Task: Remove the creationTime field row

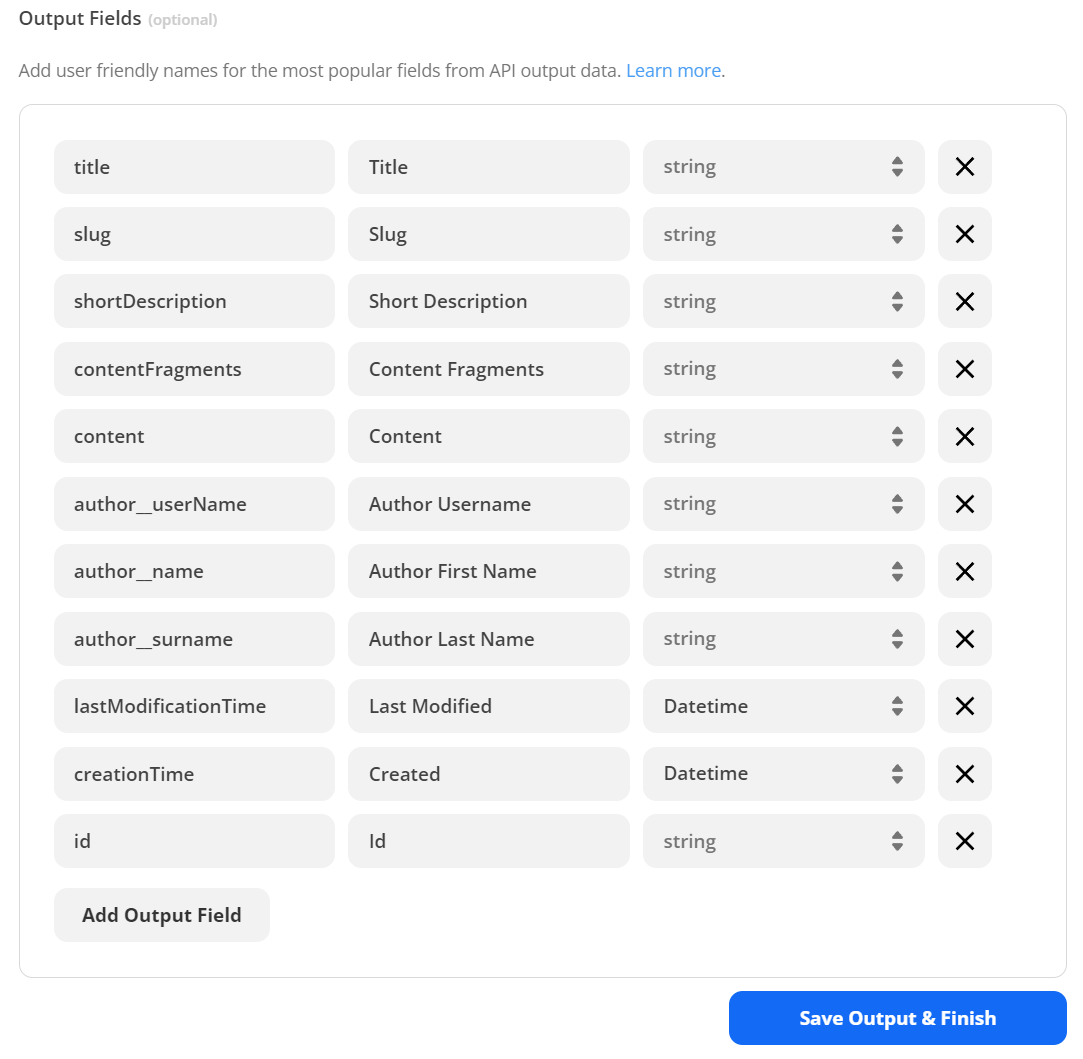Action: 964,774
